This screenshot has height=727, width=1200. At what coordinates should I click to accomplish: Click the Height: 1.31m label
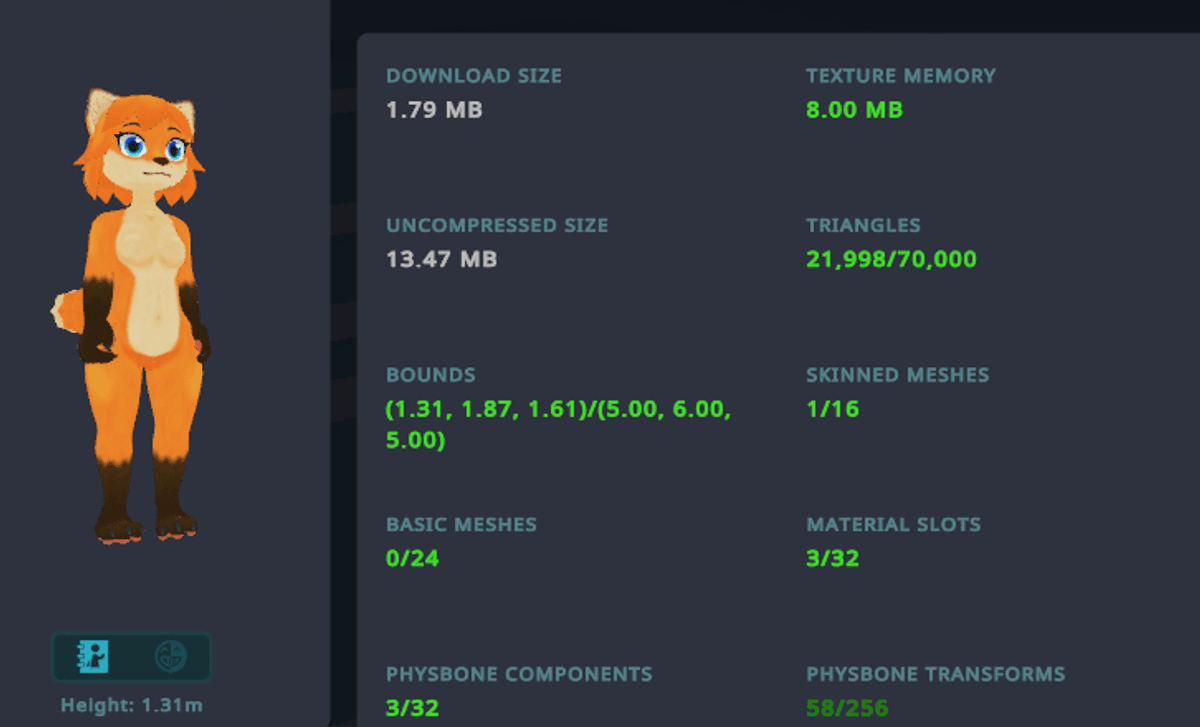(x=131, y=705)
